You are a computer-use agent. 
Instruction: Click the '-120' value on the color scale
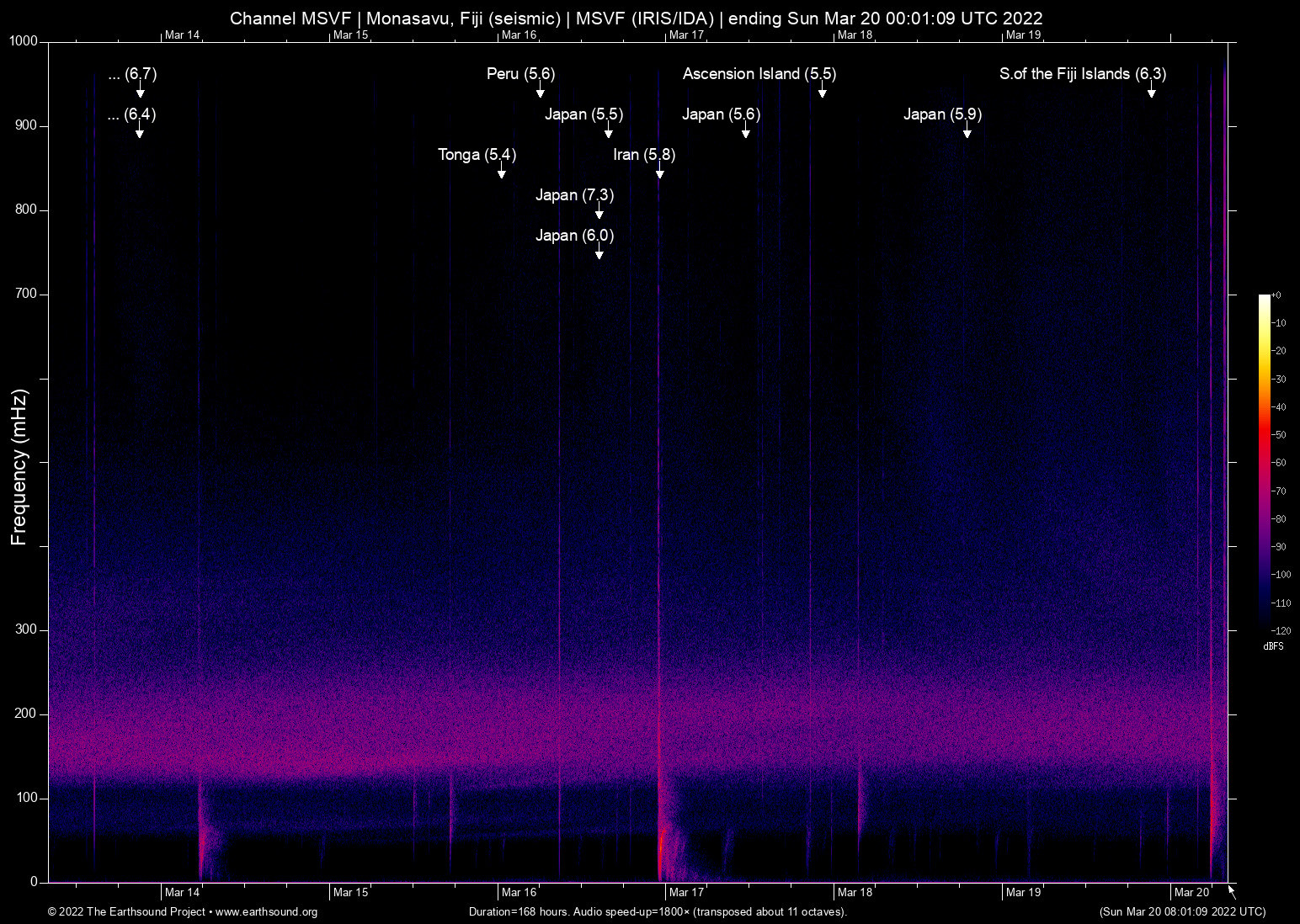click(1281, 631)
